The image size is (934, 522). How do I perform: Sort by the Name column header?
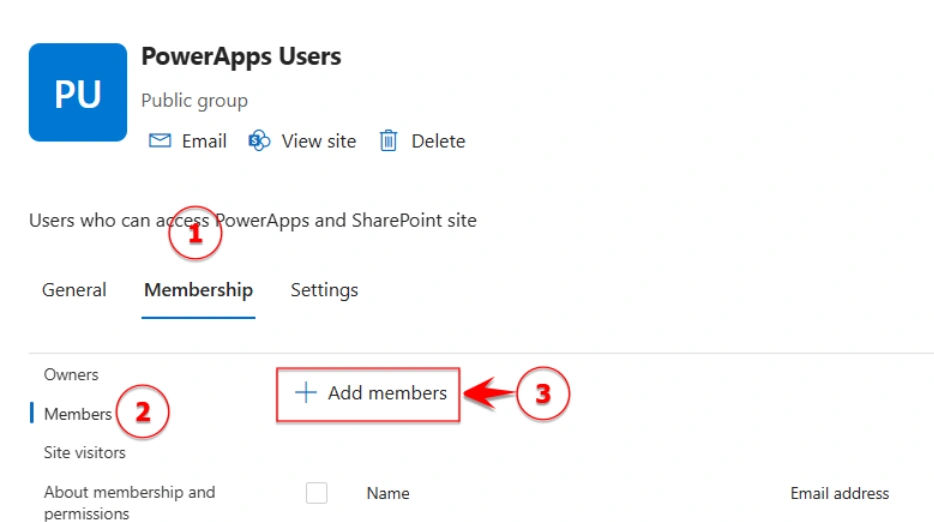pyautogui.click(x=388, y=493)
